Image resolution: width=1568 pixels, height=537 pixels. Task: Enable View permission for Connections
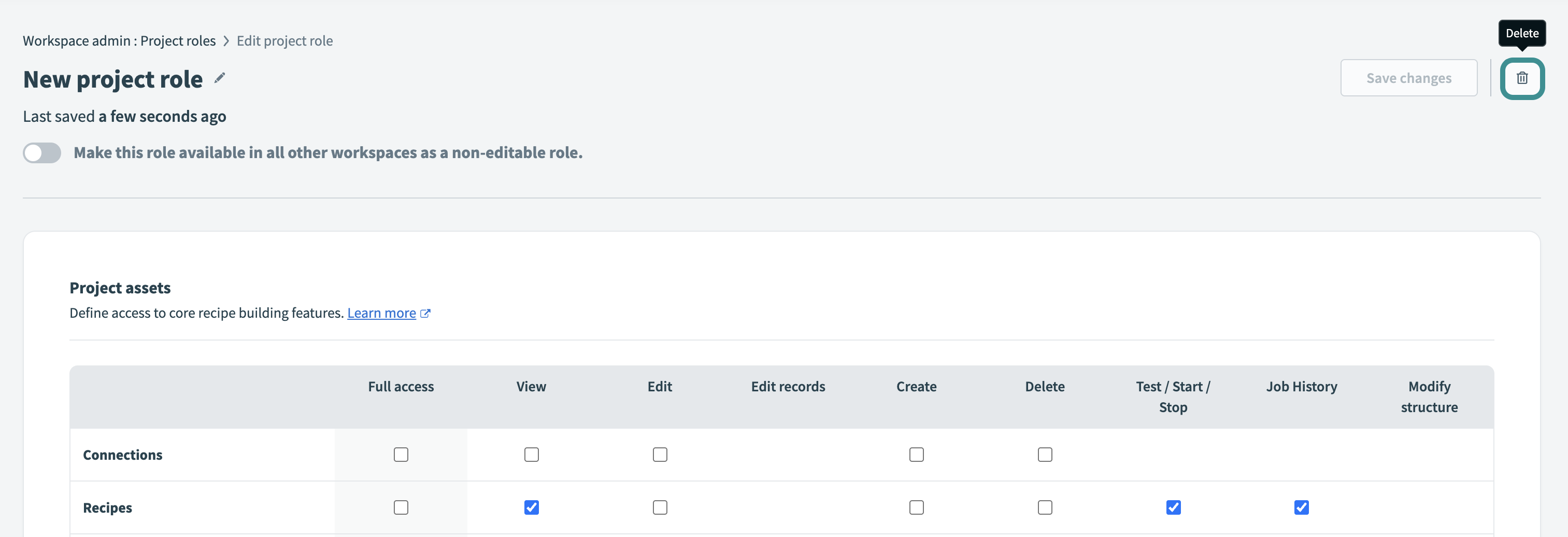pyautogui.click(x=531, y=454)
